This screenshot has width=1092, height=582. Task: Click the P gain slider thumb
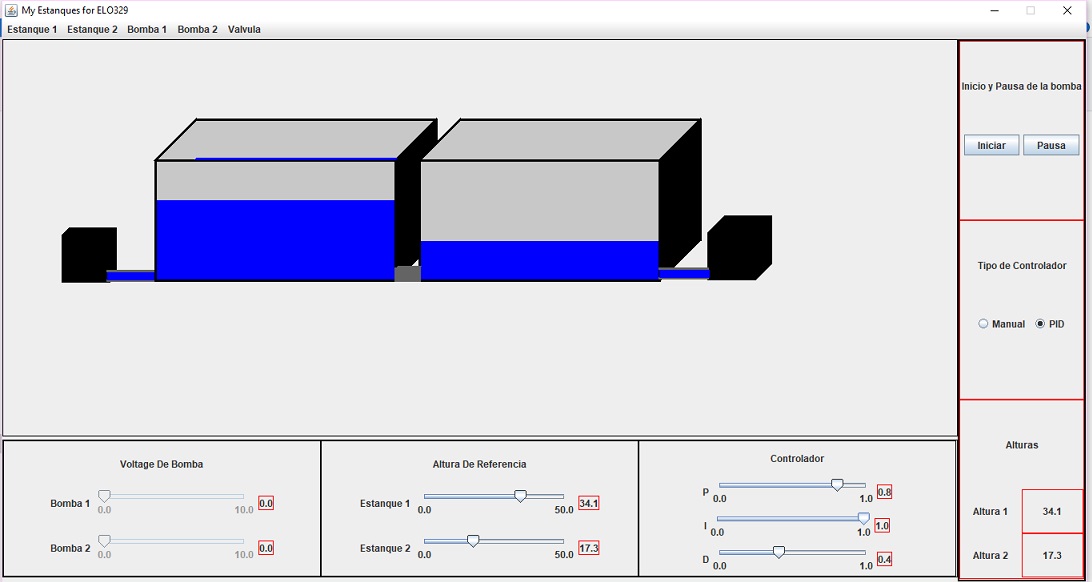(837, 485)
